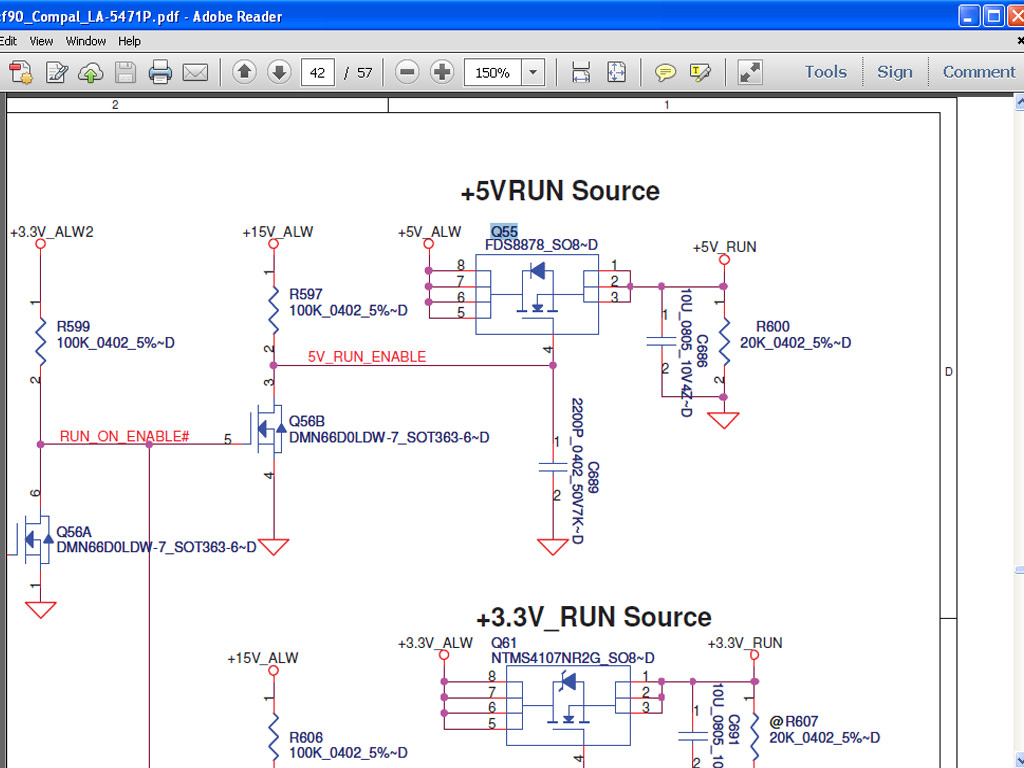Click the +5VRUN Source heading
This screenshot has width=1024, height=768.
560,191
